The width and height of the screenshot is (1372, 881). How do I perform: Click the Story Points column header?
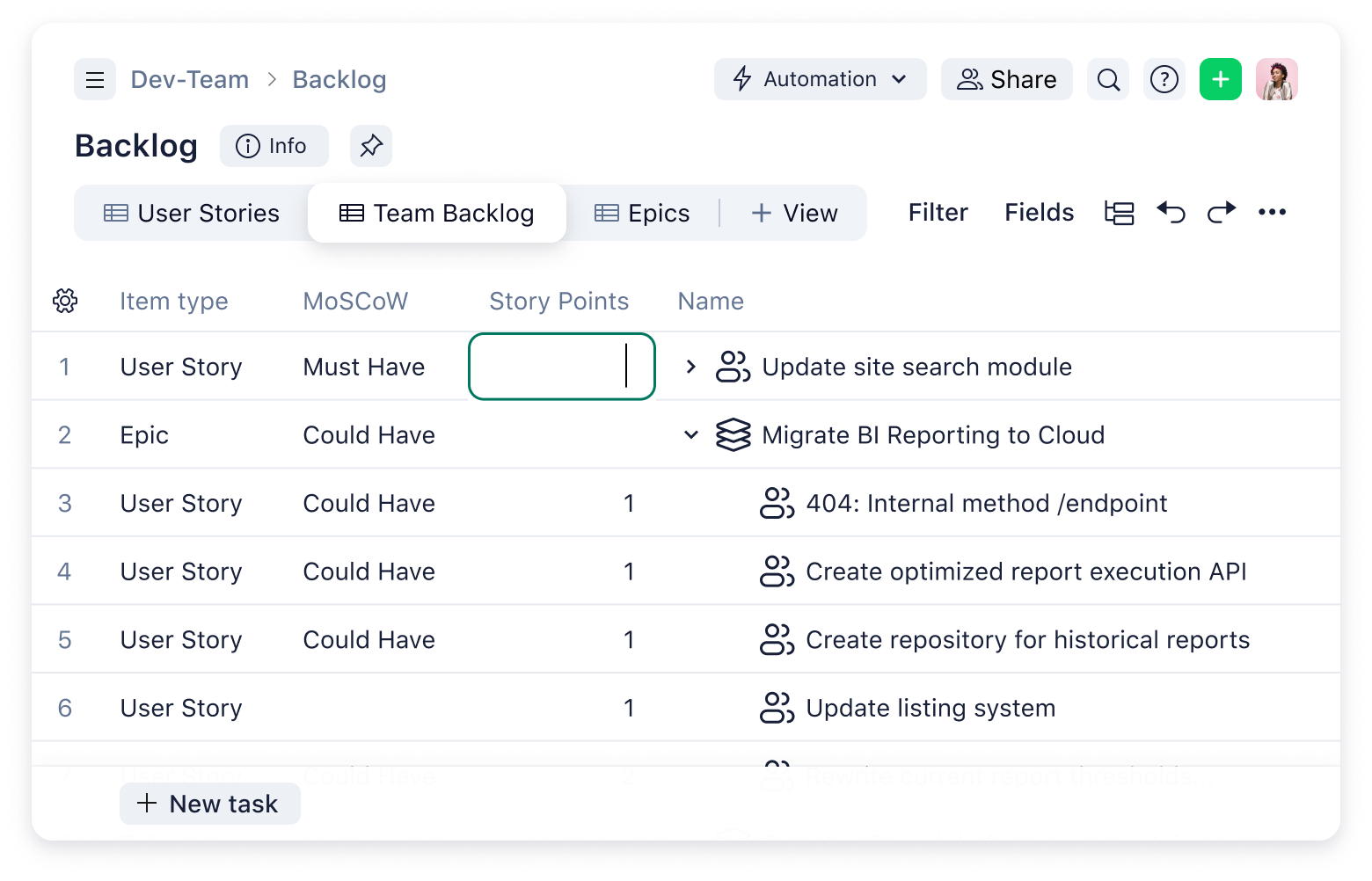(x=558, y=302)
